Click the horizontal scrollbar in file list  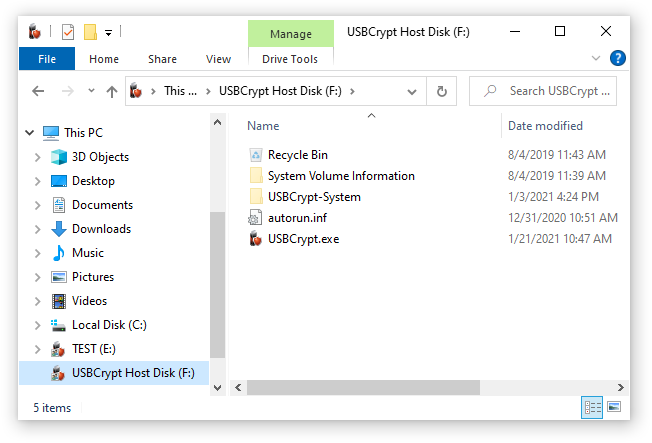363,387
